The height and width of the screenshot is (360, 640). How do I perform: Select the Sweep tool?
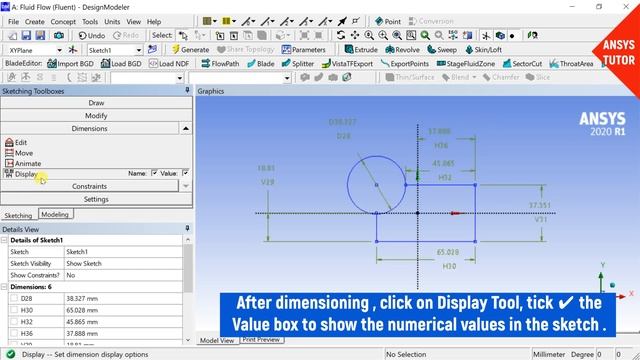coord(442,49)
